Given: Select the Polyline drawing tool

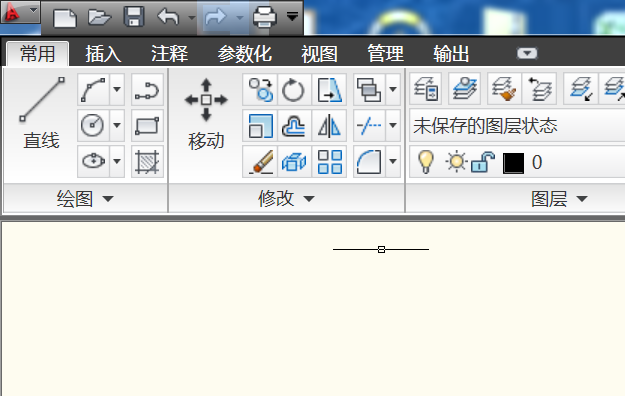Looking at the screenshot, I should pos(147,90).
